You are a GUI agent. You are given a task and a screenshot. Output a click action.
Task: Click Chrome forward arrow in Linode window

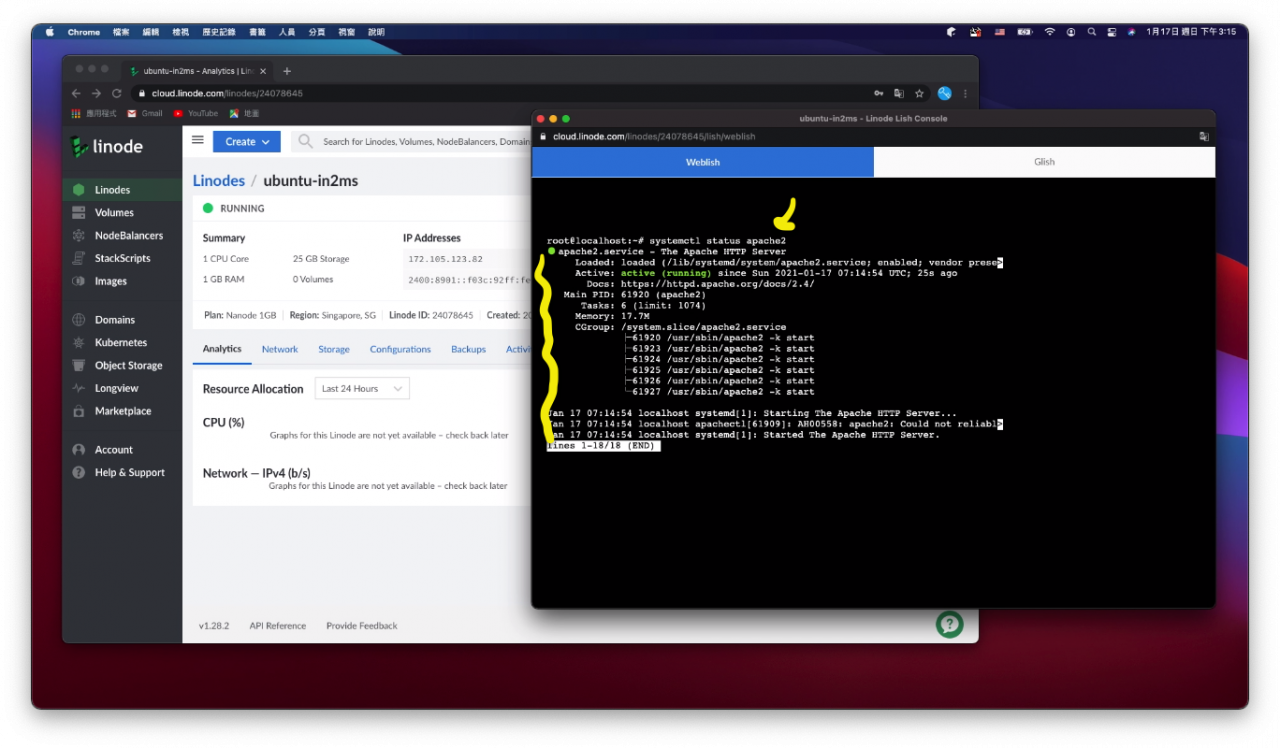coord(96,93)
